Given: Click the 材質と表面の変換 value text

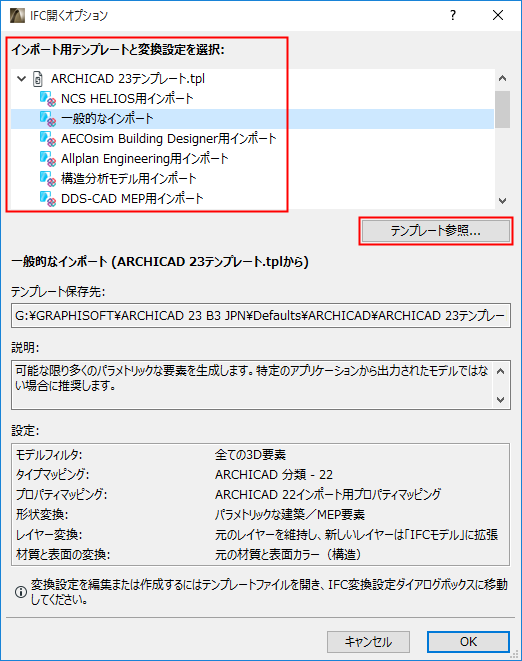Looking at the screenshot, I should (x=288, y=554).
